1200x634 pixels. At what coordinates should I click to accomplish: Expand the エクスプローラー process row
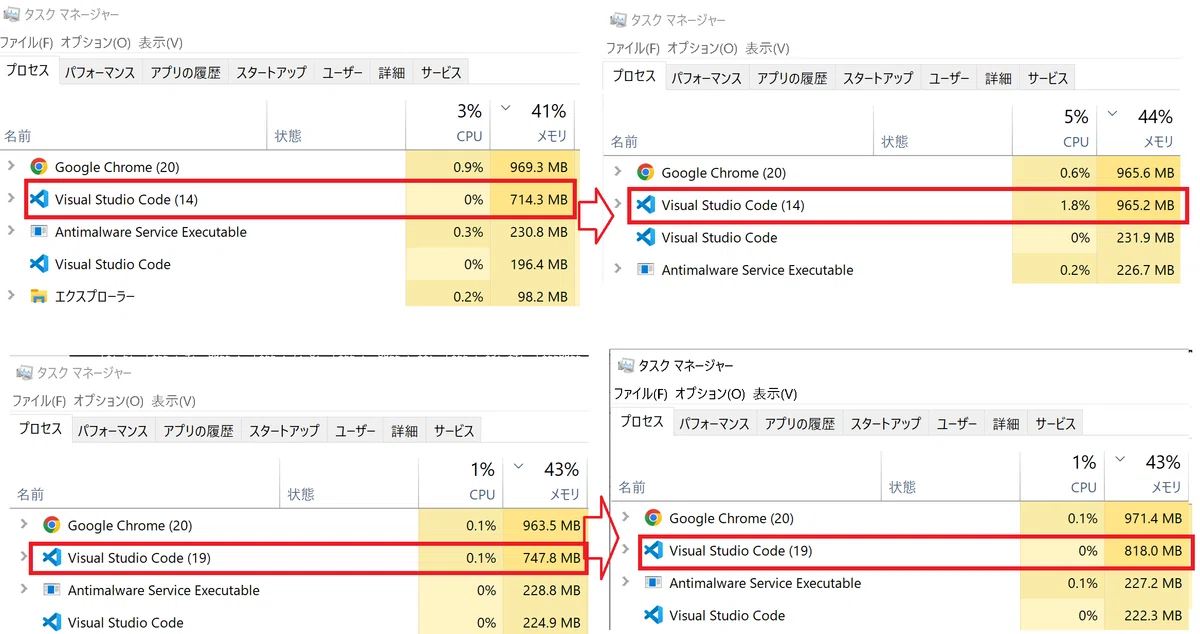click(x=11, y=296)
